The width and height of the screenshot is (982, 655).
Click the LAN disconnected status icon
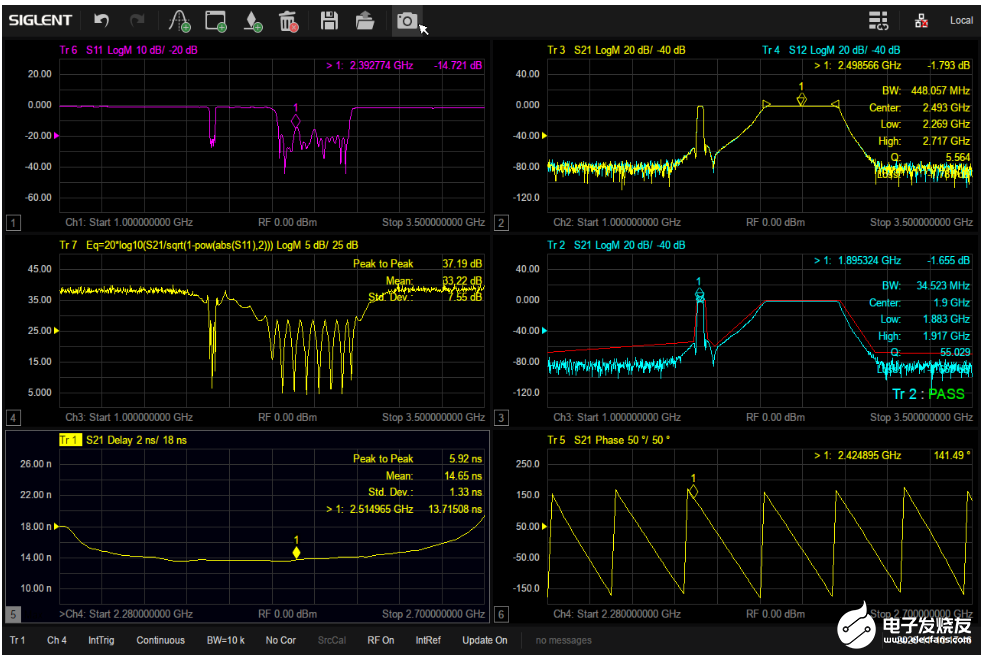[x=921, y=21]
